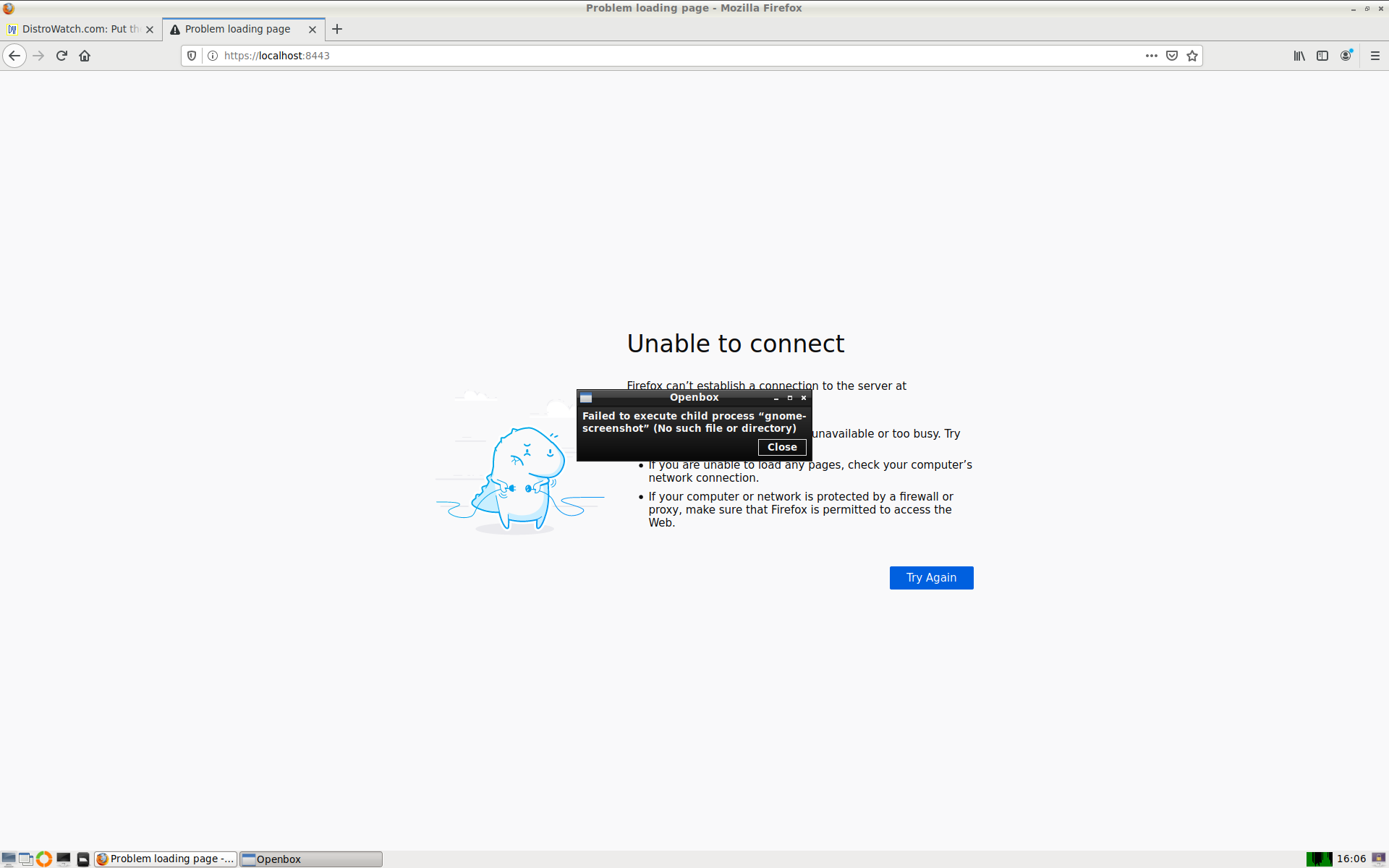The height and width of the screenshot is (868, 1389).
Task: Close the DistroWatch.com tab
Action: (x=150, y=30)
